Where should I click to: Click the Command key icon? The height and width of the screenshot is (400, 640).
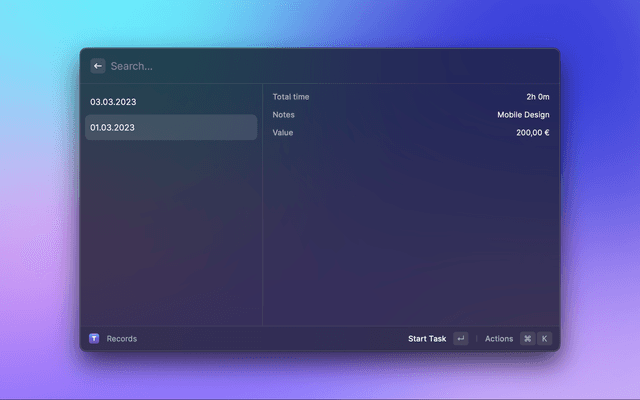[x=527, y=339]
